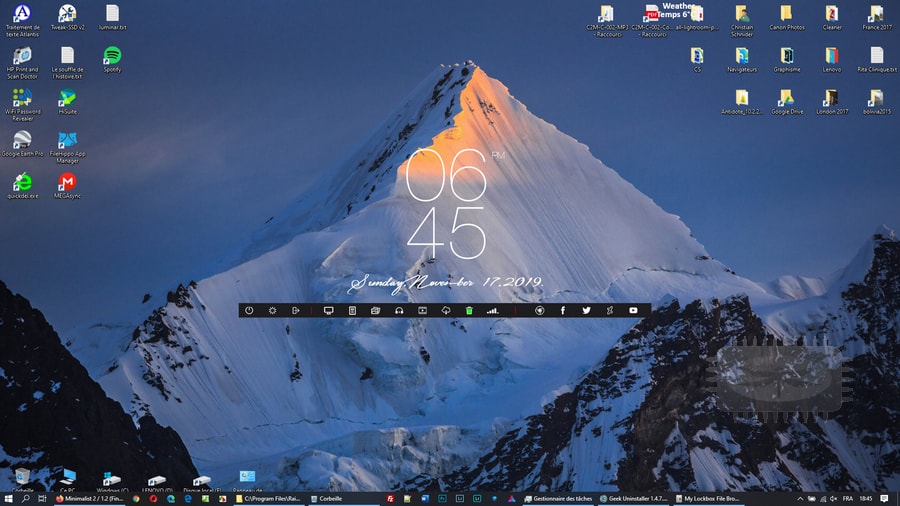
Task: Click the signal bars network icon in dock
Action: click(492, 310)
